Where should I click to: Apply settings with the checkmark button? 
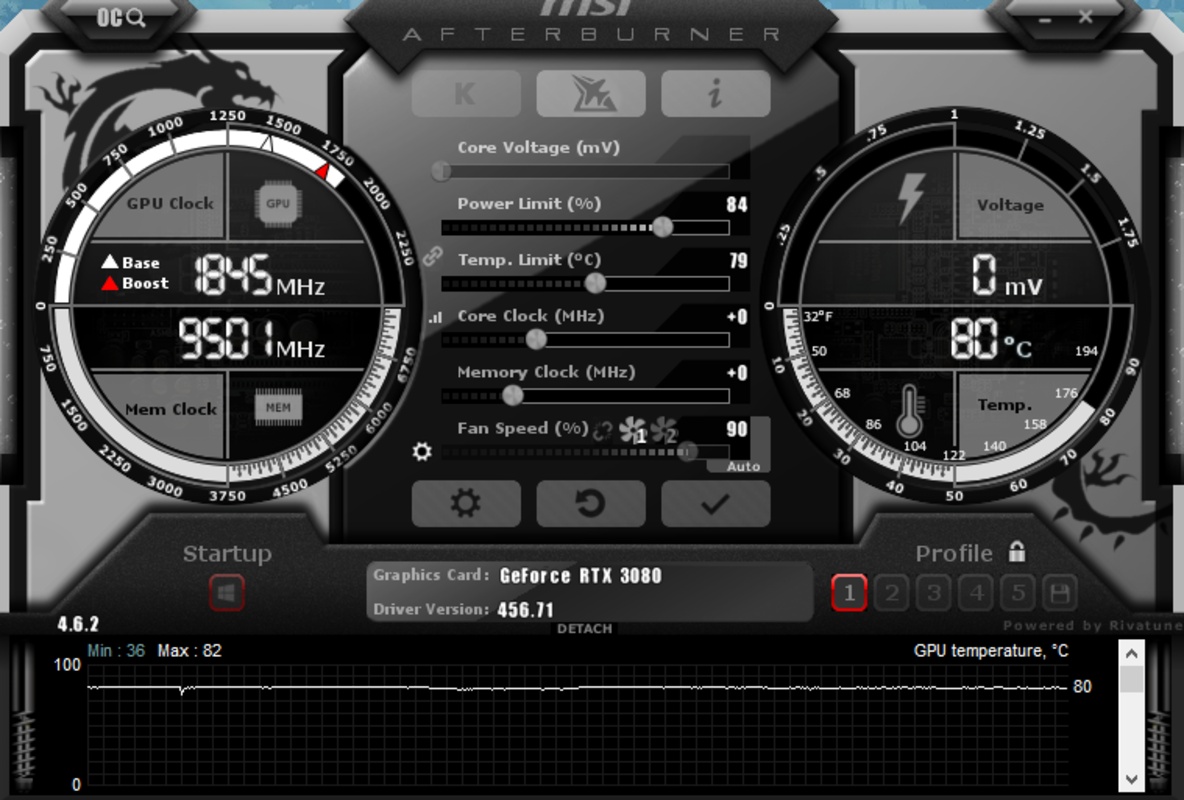coord(715,503)
